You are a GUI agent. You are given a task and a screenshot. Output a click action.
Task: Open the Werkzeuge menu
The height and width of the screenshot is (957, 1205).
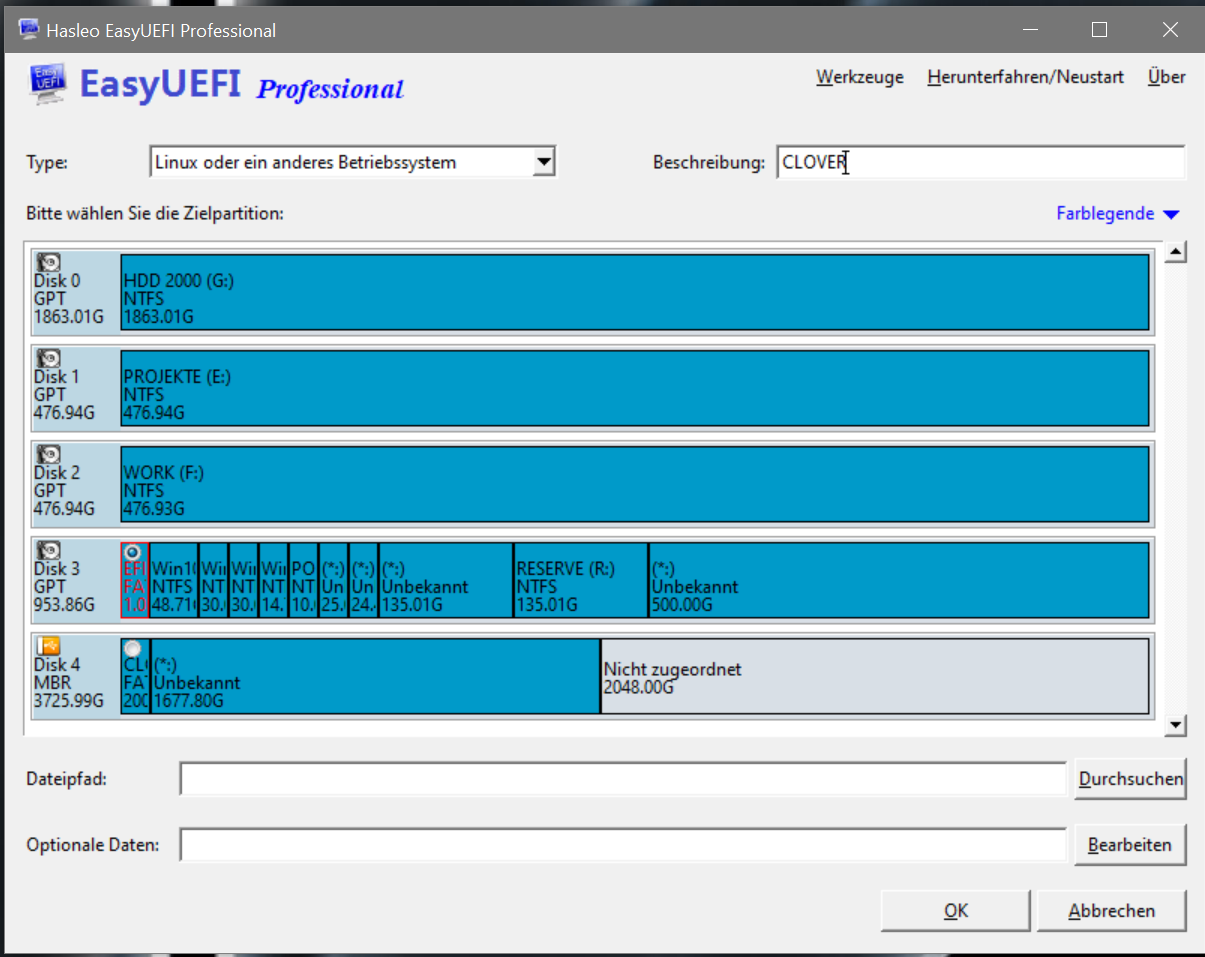pos(860,77)
